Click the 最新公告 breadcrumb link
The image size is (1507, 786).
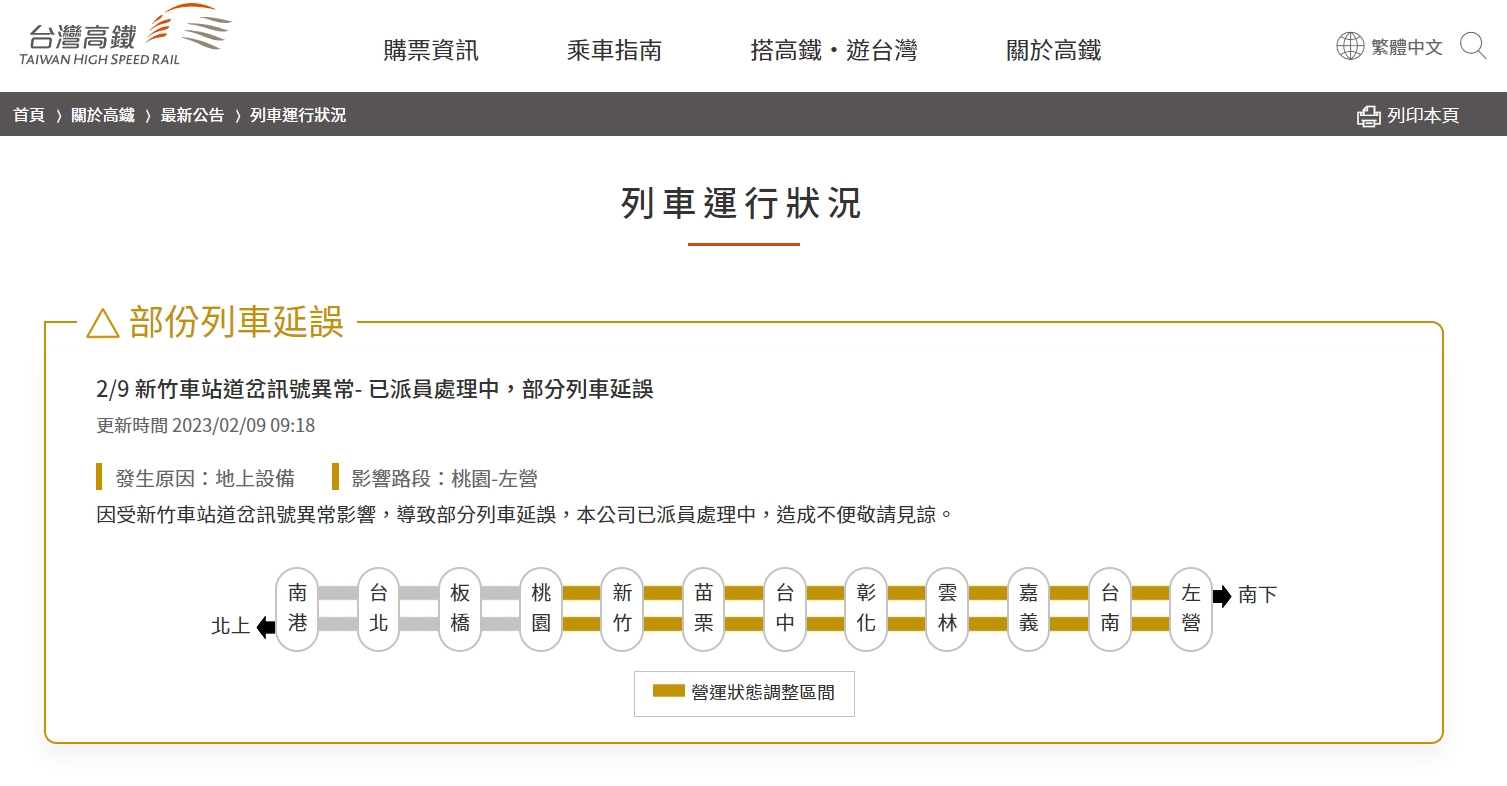pos(192,115)
